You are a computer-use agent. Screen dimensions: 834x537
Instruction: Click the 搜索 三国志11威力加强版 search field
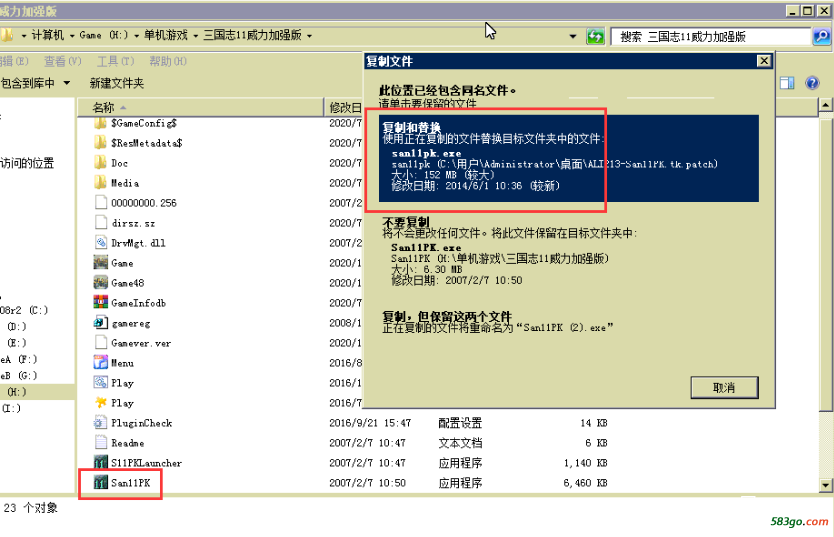[711, 37]
